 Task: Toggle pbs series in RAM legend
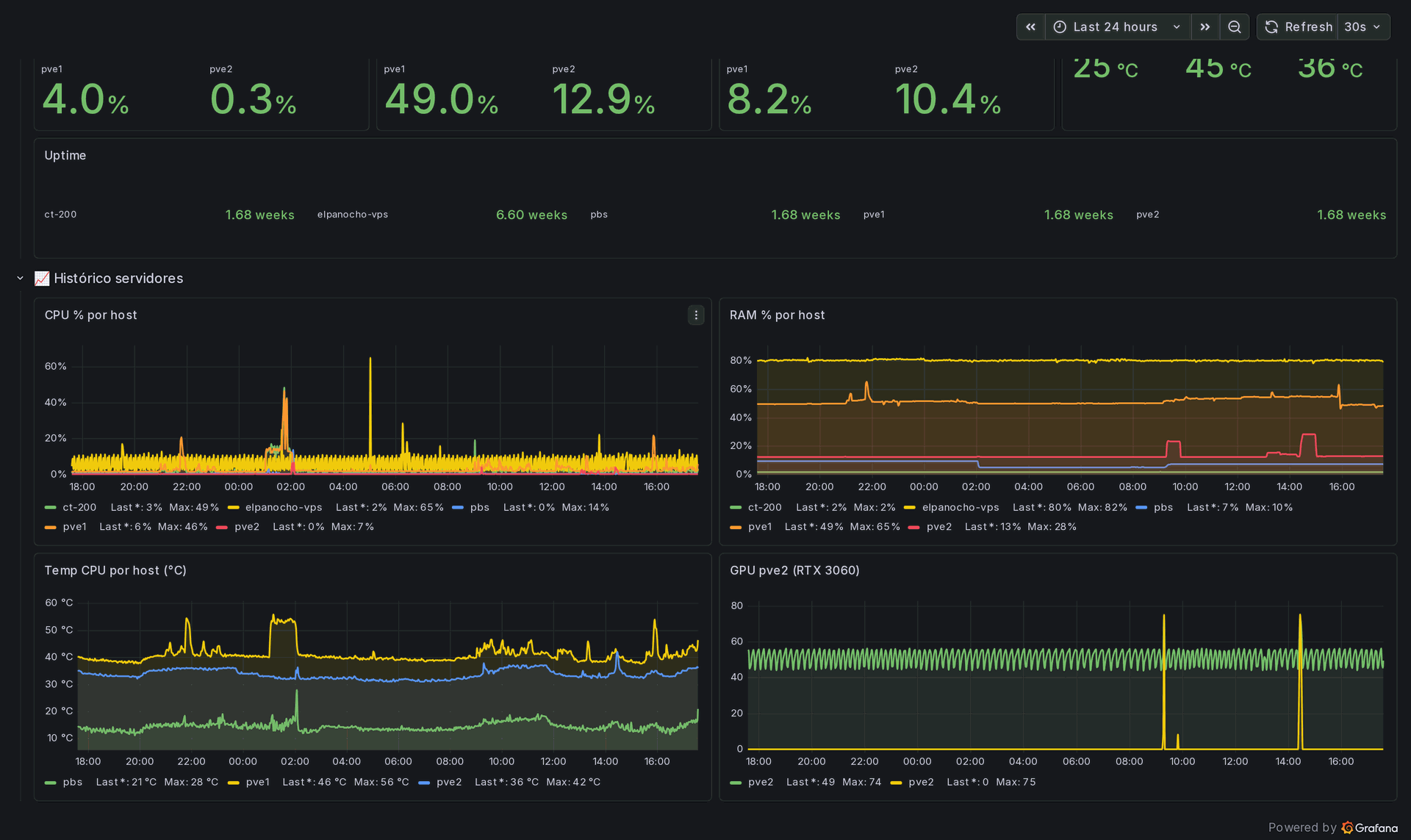point(1163,508)
